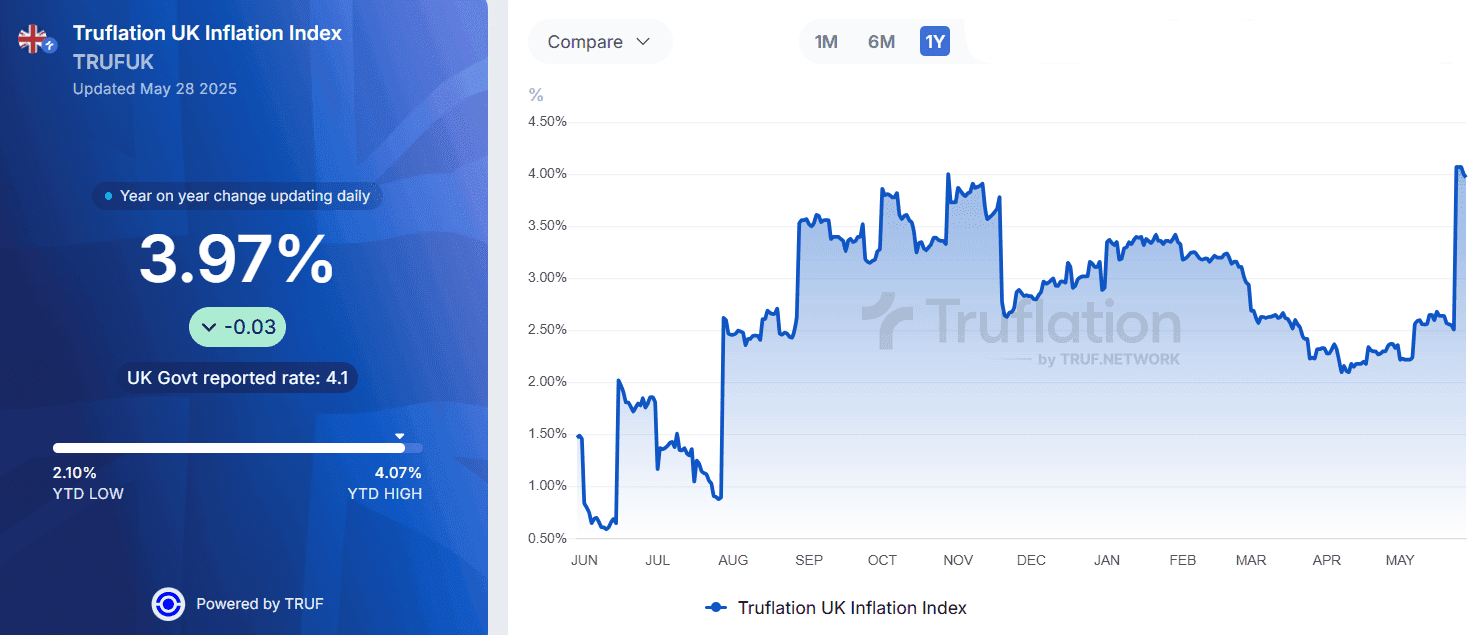Toggle Truflation UK Inflation Index legend series
The width and height of the screenshot is (1477, 635).
pyautogui.click(x=851, y=607)
